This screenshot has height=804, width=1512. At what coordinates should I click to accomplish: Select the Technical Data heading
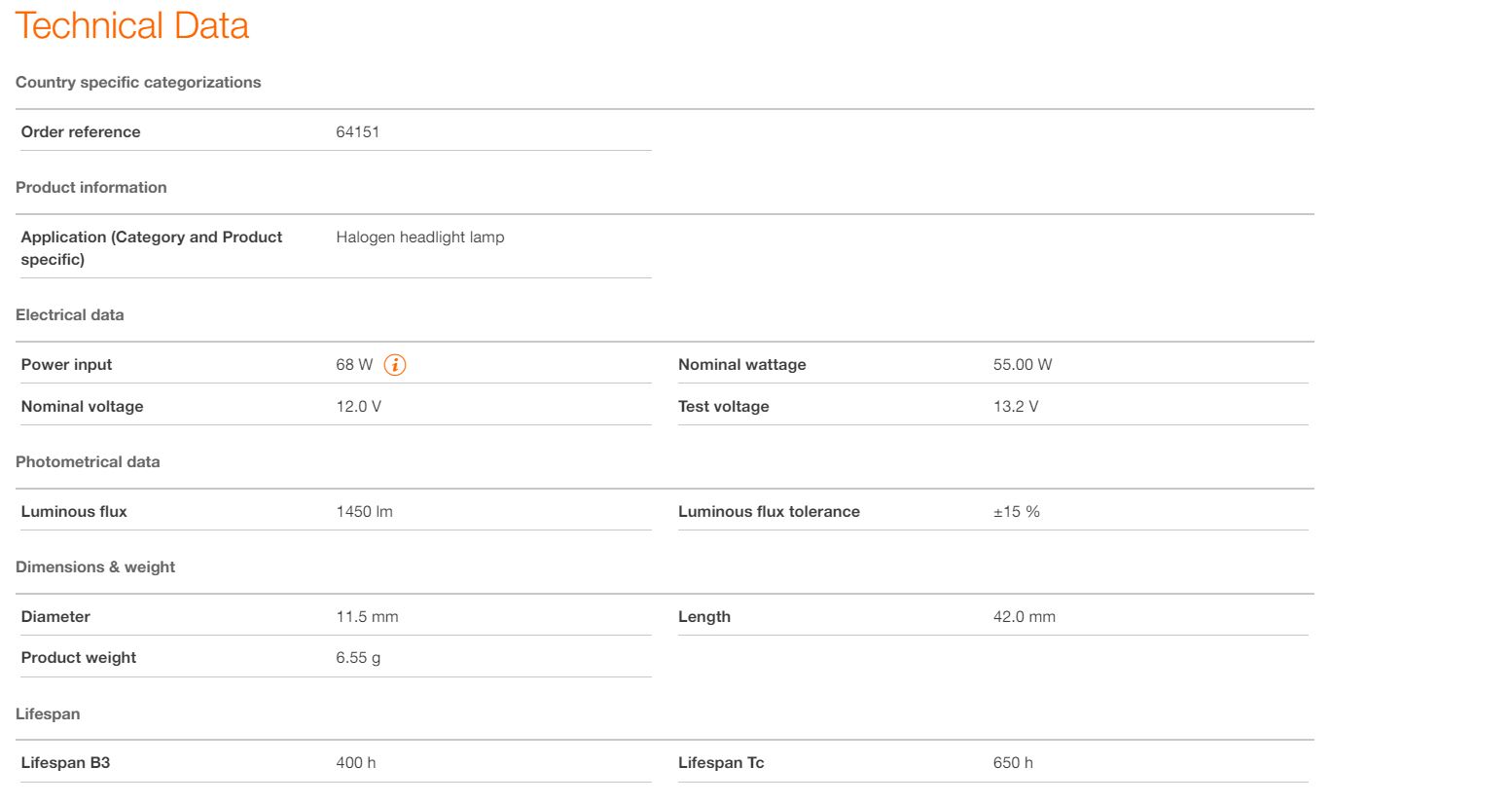(132, 25)
